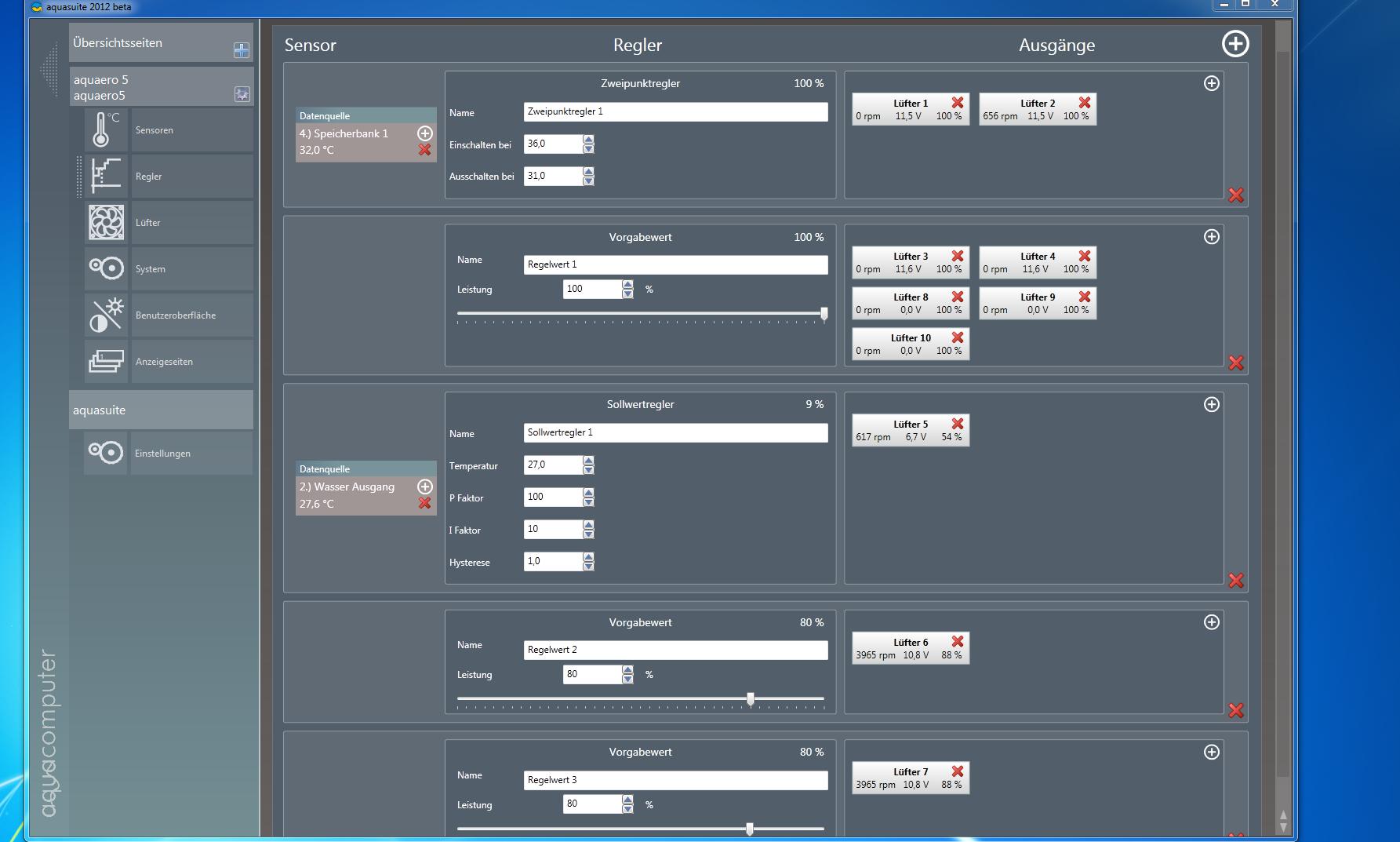Open the Sensoren thermometer icon
Image resolution: width=1400 pixels, height=842 pixels.
(105, 130)
